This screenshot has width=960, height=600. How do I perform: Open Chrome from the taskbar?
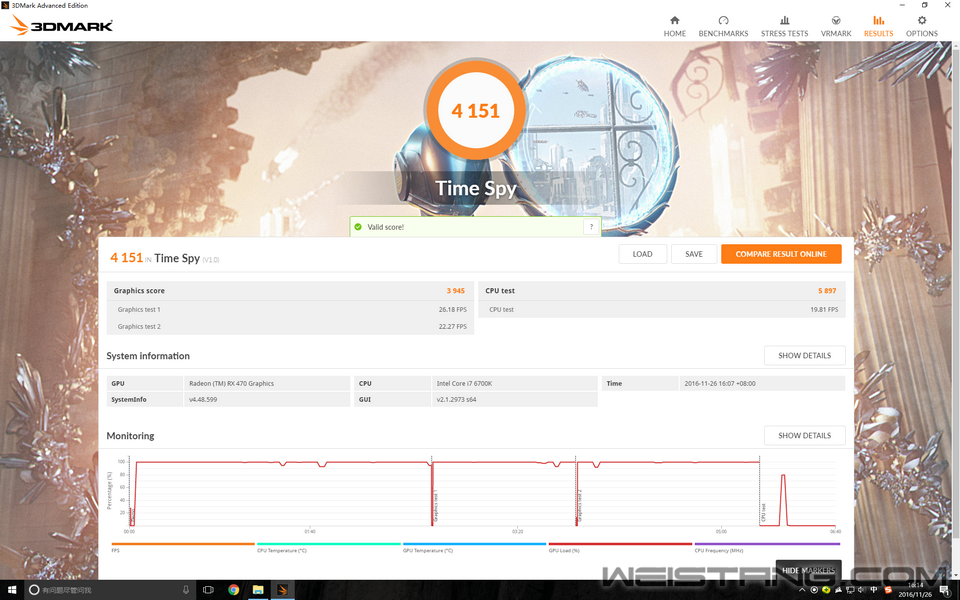click(x=233, y=590)
